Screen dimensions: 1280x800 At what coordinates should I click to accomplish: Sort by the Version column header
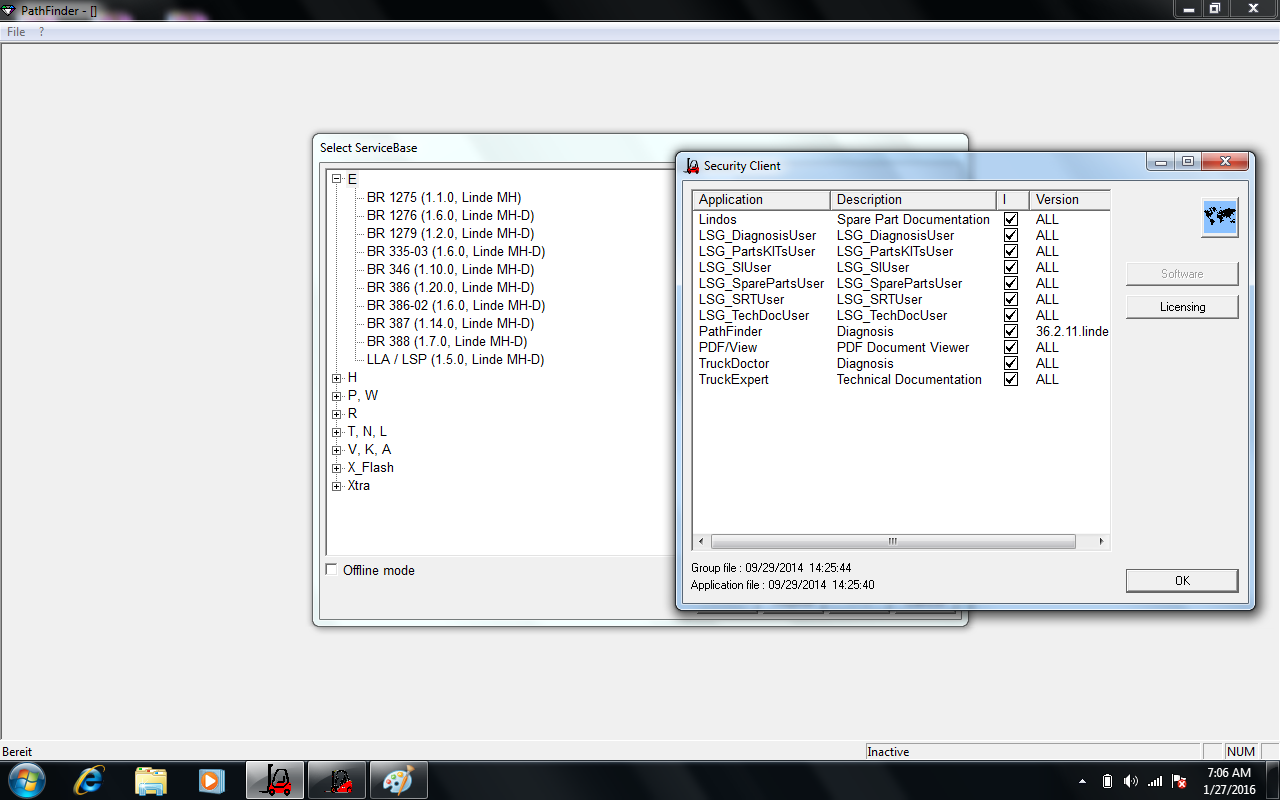[x=1069, y=200]
